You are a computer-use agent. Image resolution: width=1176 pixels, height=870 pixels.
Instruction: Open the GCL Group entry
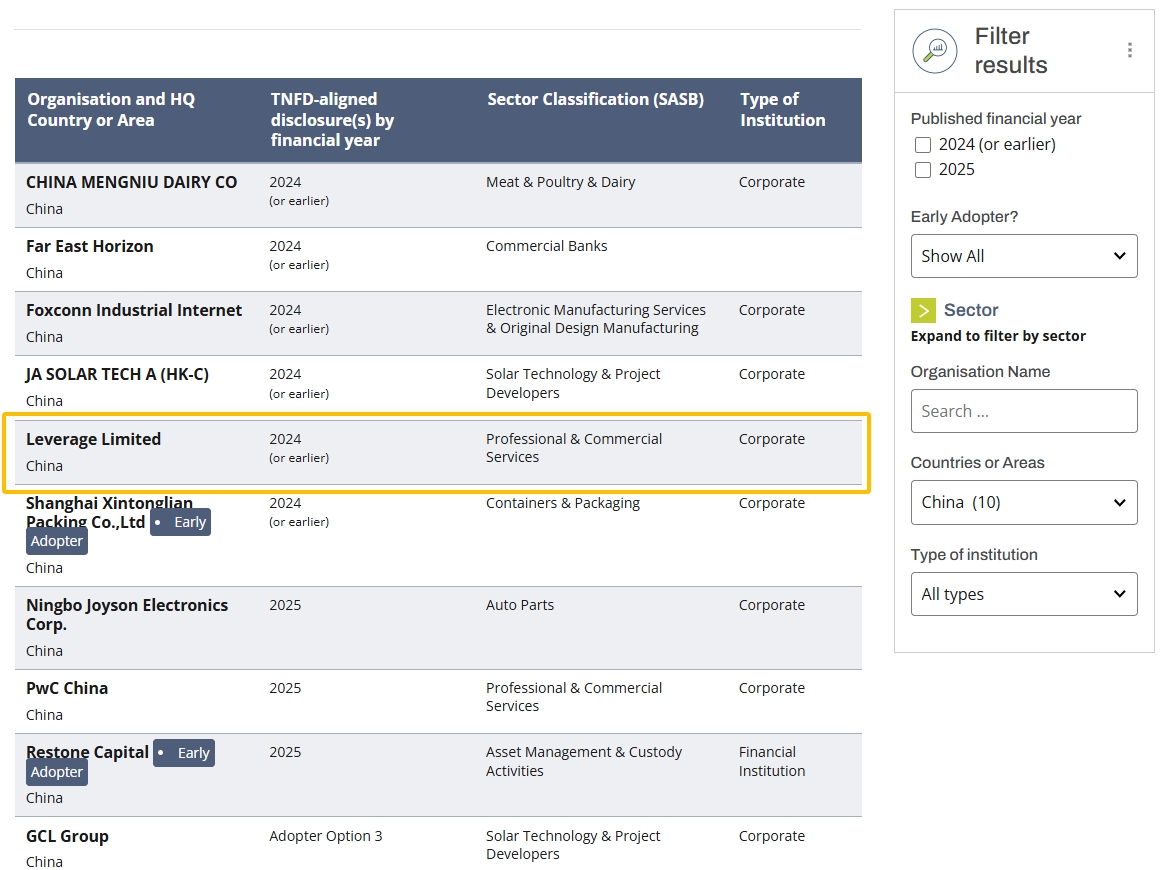coord(67,836)
